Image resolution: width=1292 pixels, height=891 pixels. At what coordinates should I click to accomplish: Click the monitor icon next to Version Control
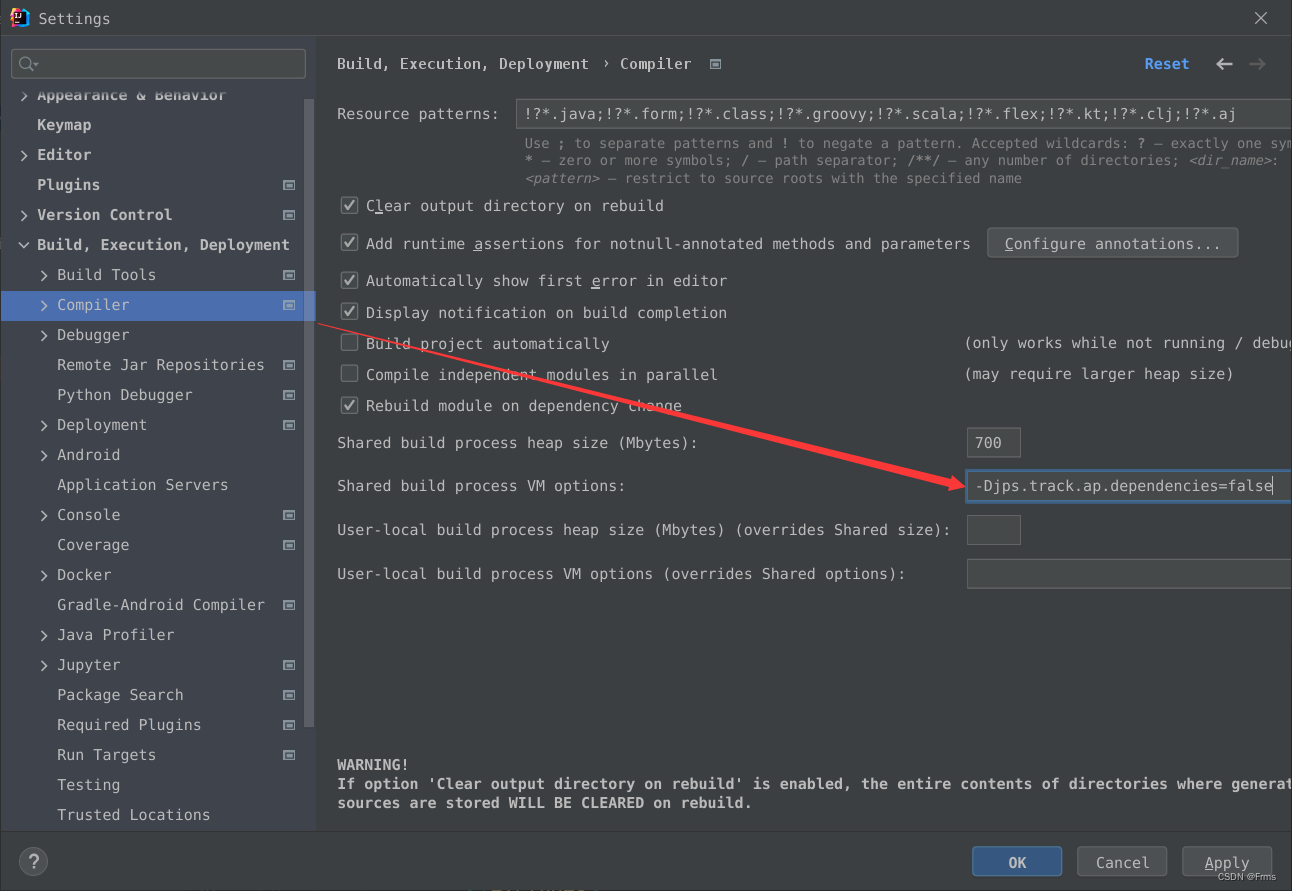point(289,215)
